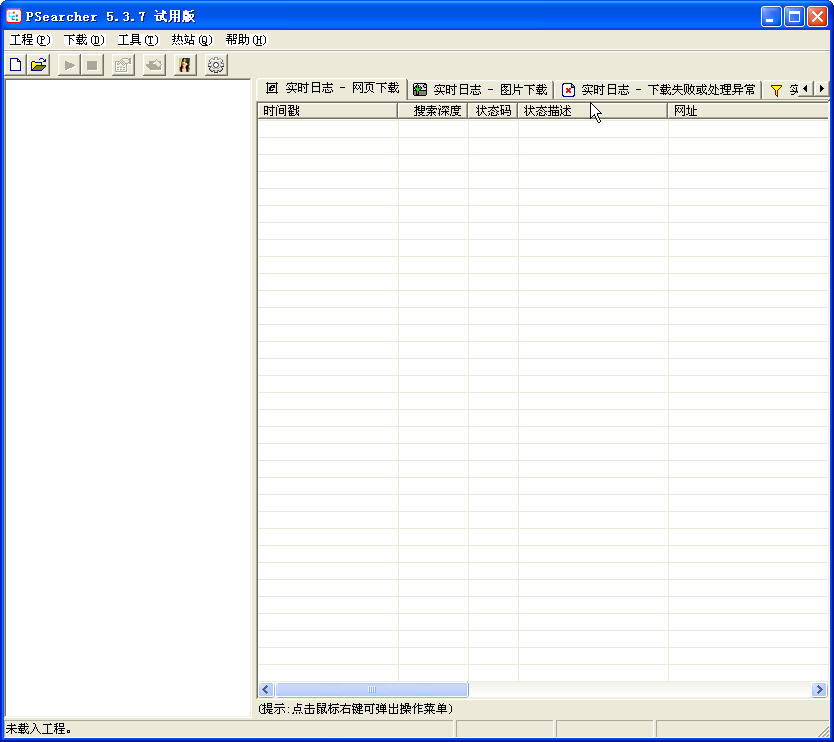Select the 实时日志 - 网页下载 tab
Image resolution: width=834 pixels, height=742 pixels.
(332, 89)
